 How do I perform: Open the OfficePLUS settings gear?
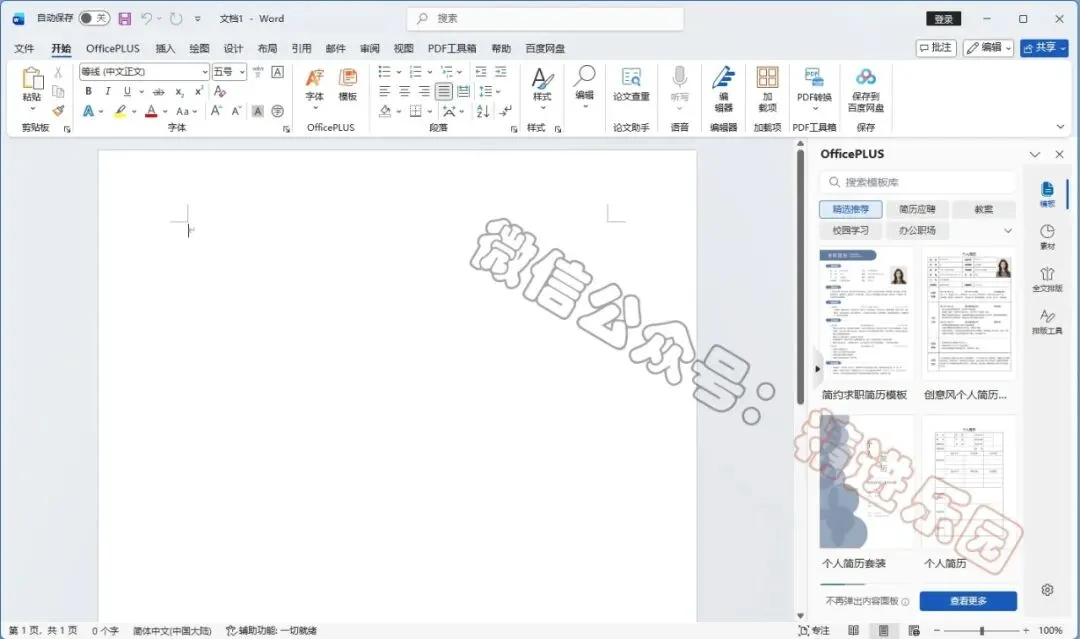[x=1047, y=589]
